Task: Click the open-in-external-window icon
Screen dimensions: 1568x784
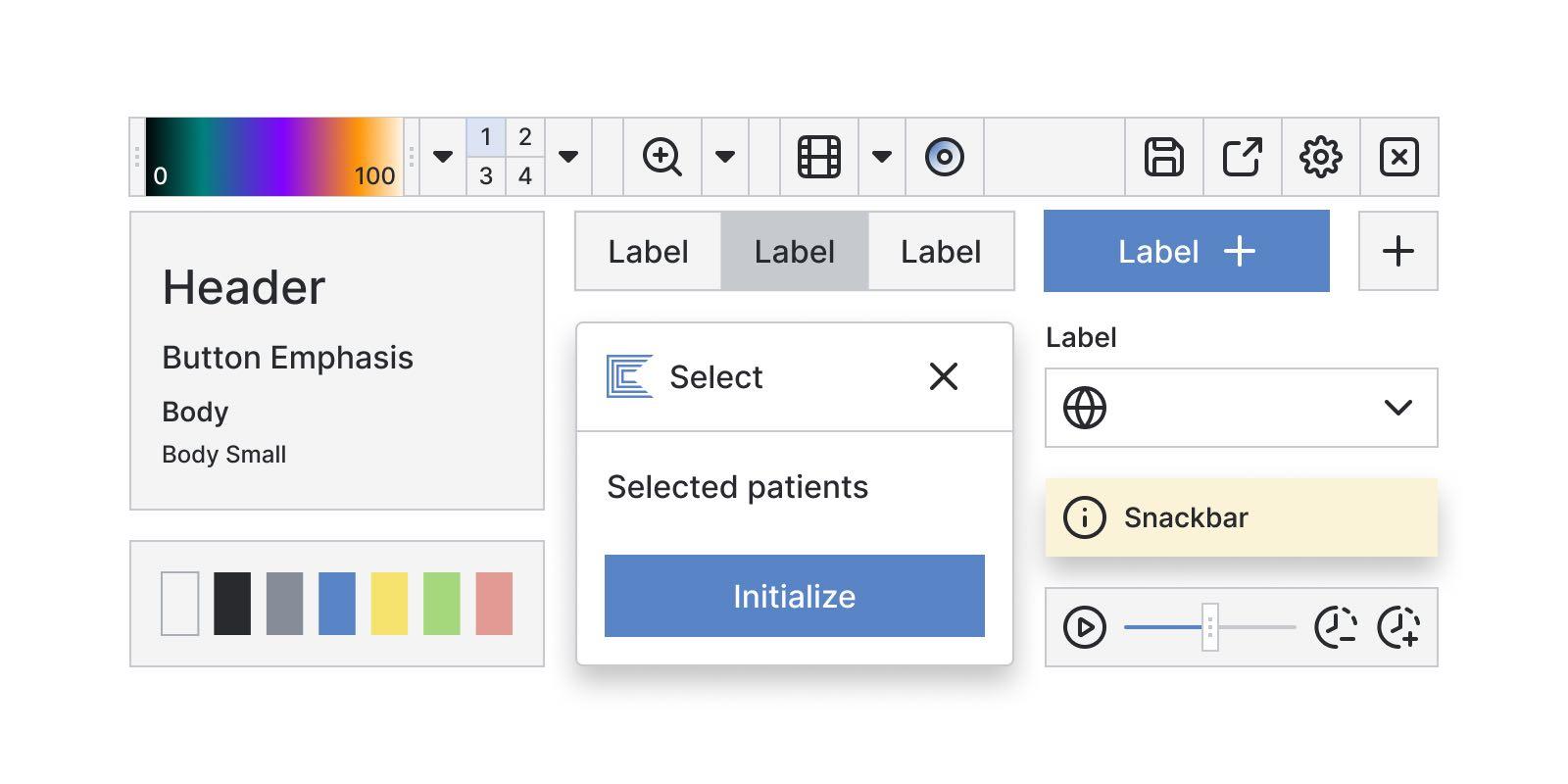Action: [1242, 157]
